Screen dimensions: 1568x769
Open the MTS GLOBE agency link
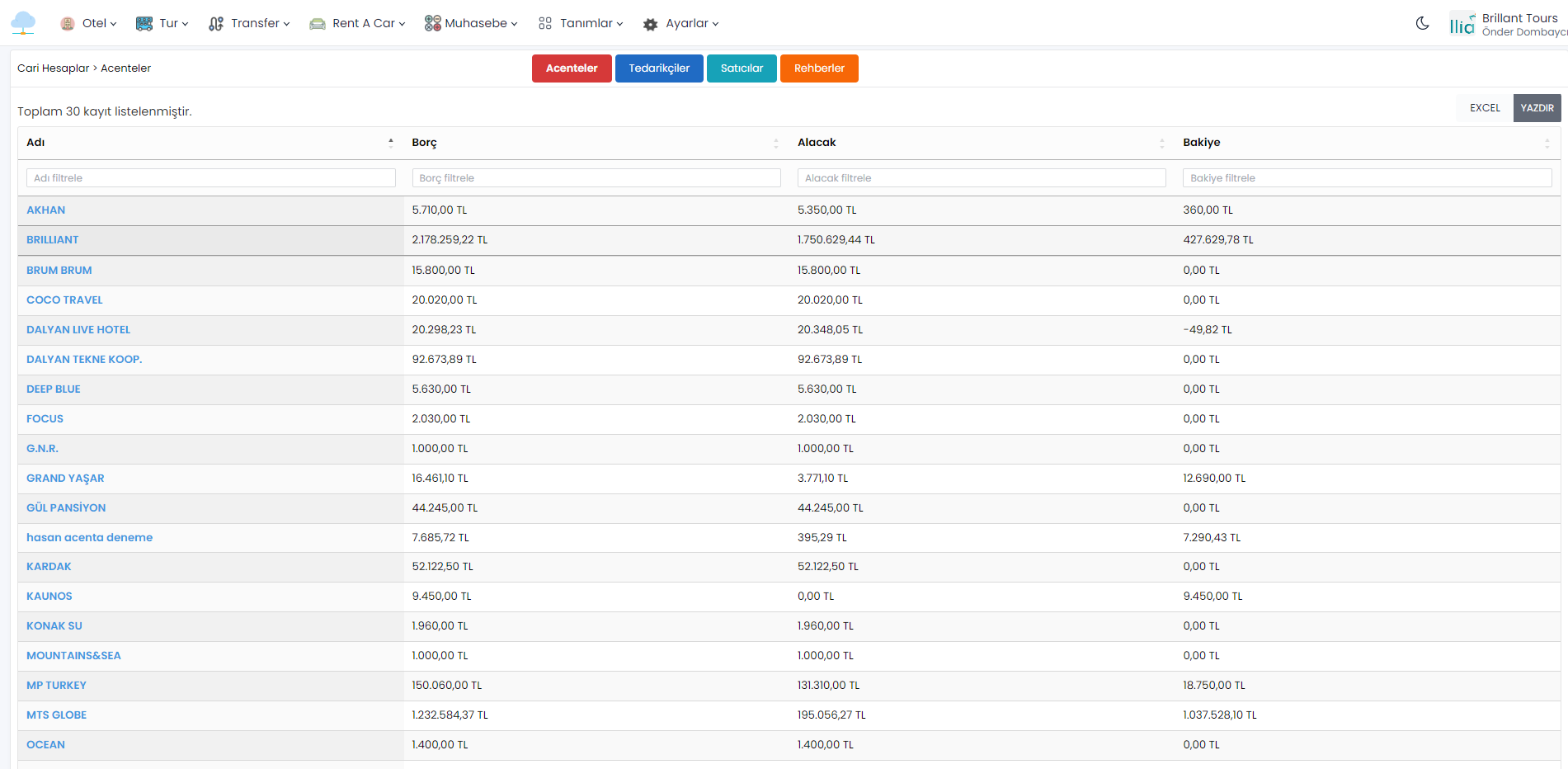[x=56, y=715]
